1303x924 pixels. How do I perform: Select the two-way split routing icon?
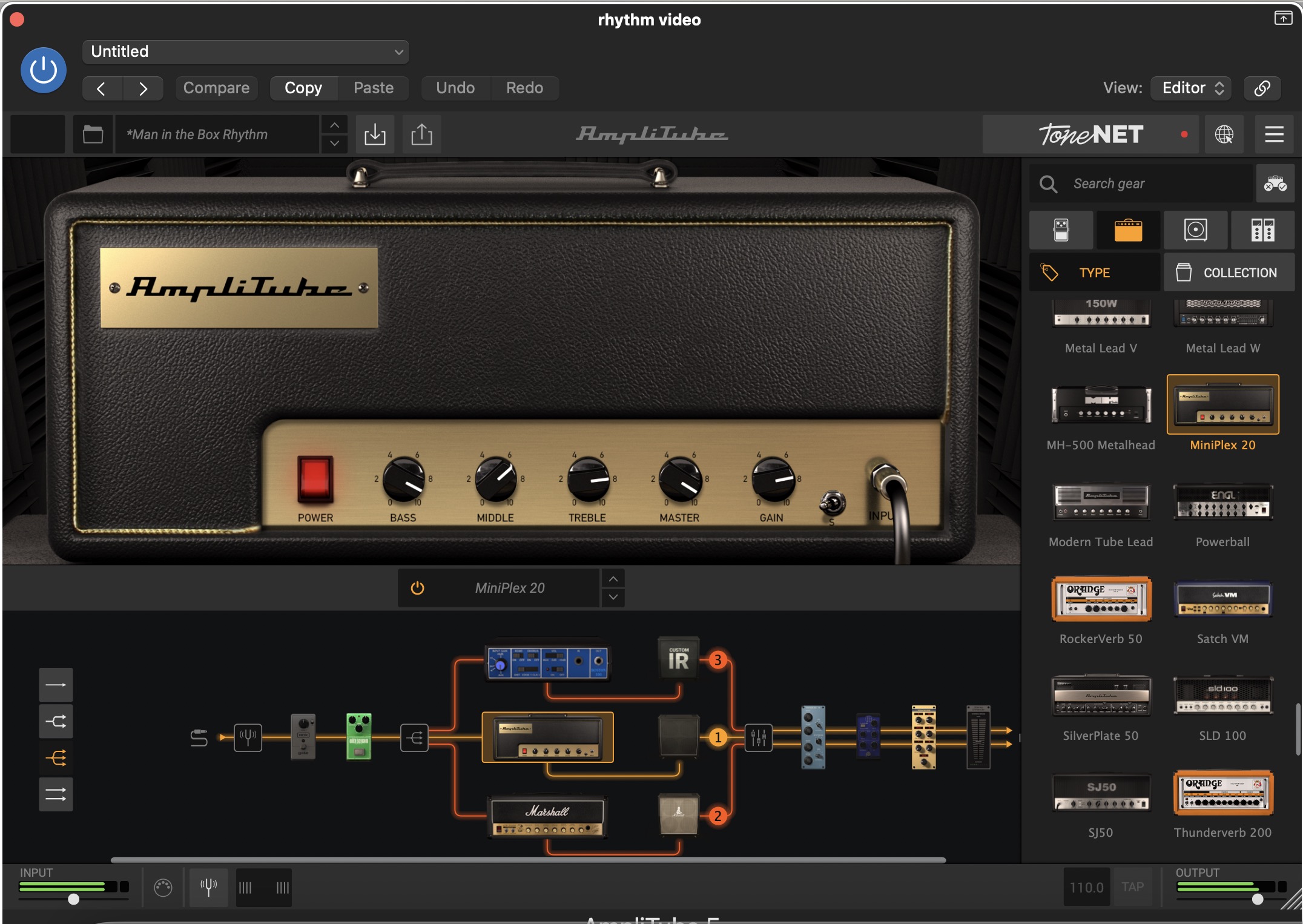[x=56, y=721]
